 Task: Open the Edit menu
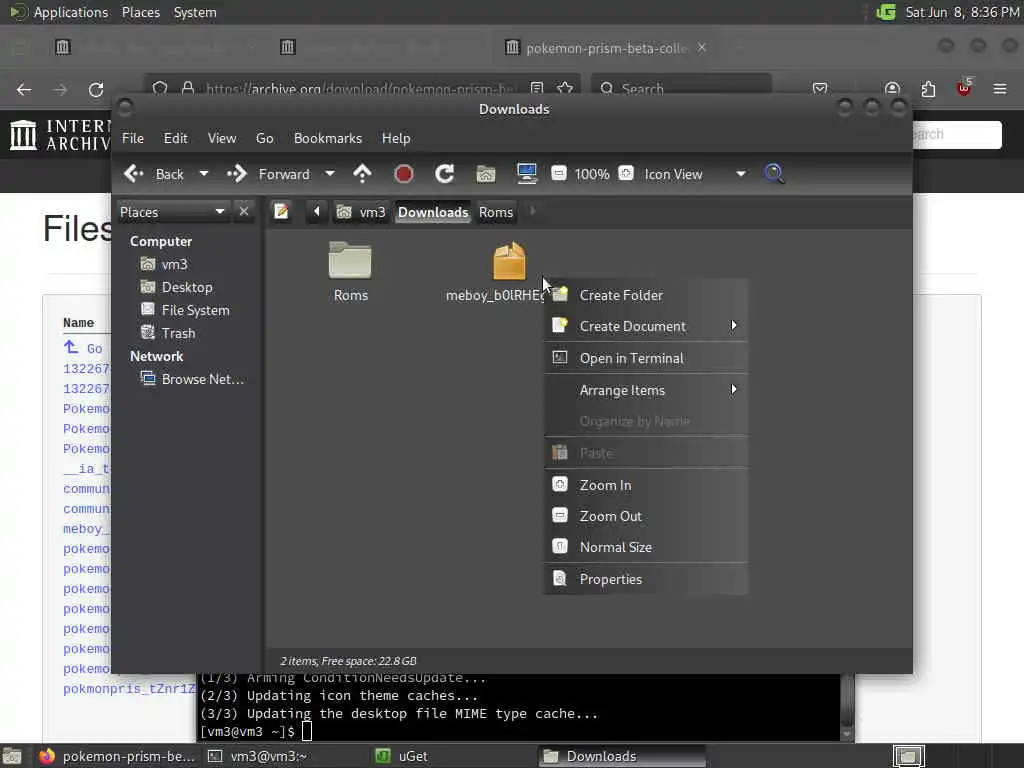[x=175, y=138]
